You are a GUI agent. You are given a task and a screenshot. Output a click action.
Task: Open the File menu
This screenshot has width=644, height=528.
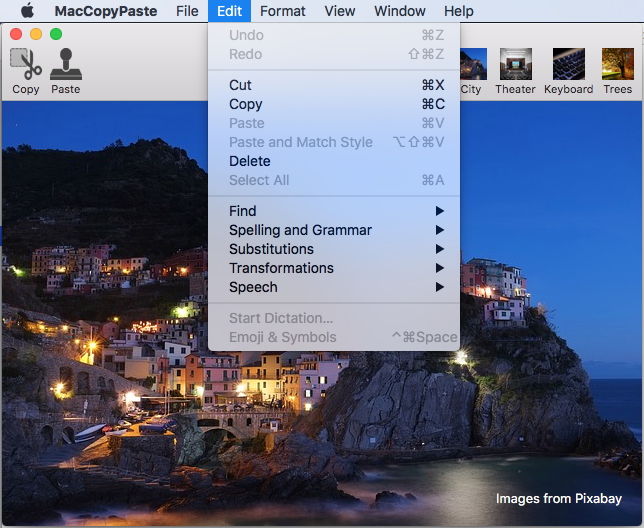187,11
